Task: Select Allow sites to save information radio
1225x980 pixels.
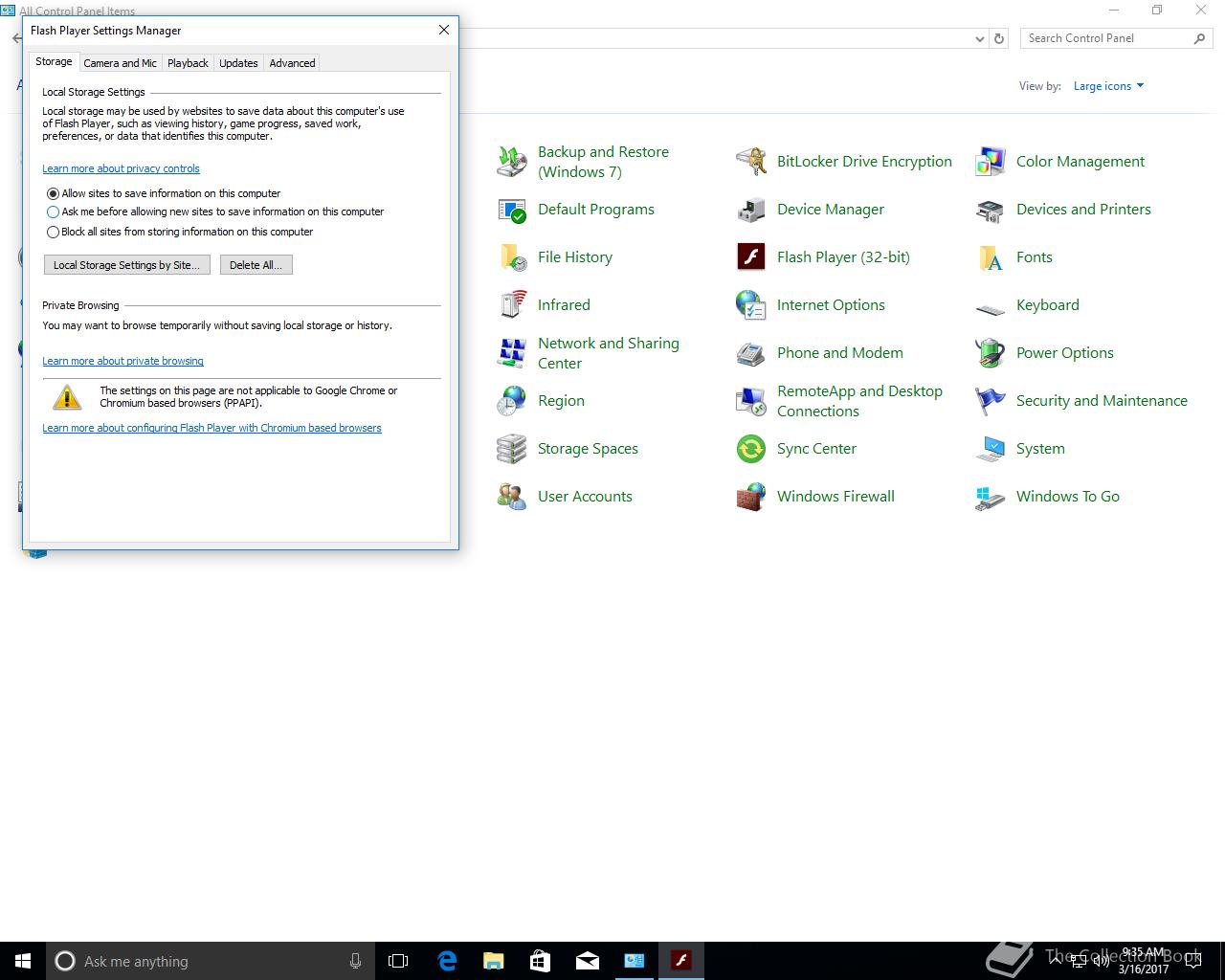Action: [x=54, y=193]
